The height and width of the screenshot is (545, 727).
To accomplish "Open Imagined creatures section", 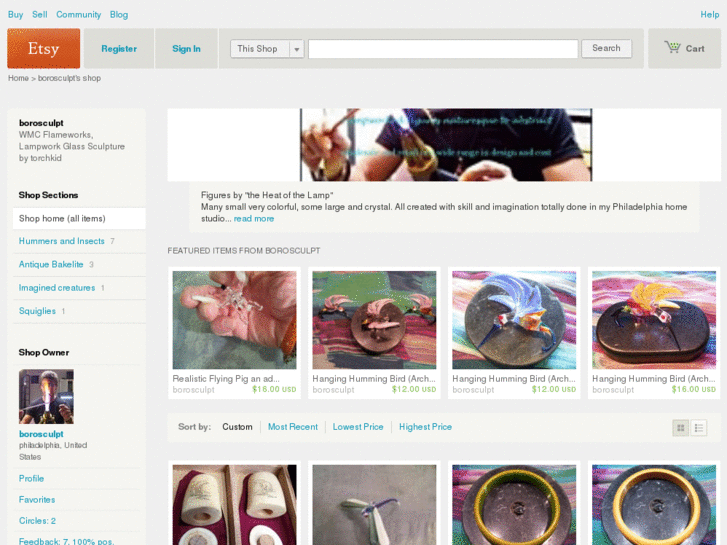I will point(57,288).
